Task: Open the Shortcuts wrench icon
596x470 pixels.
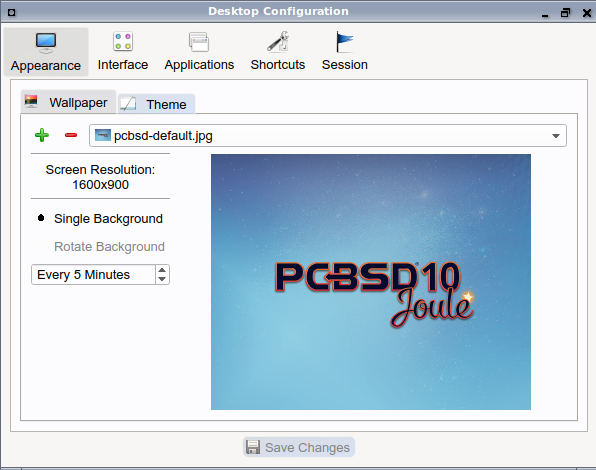Action: 278,41
